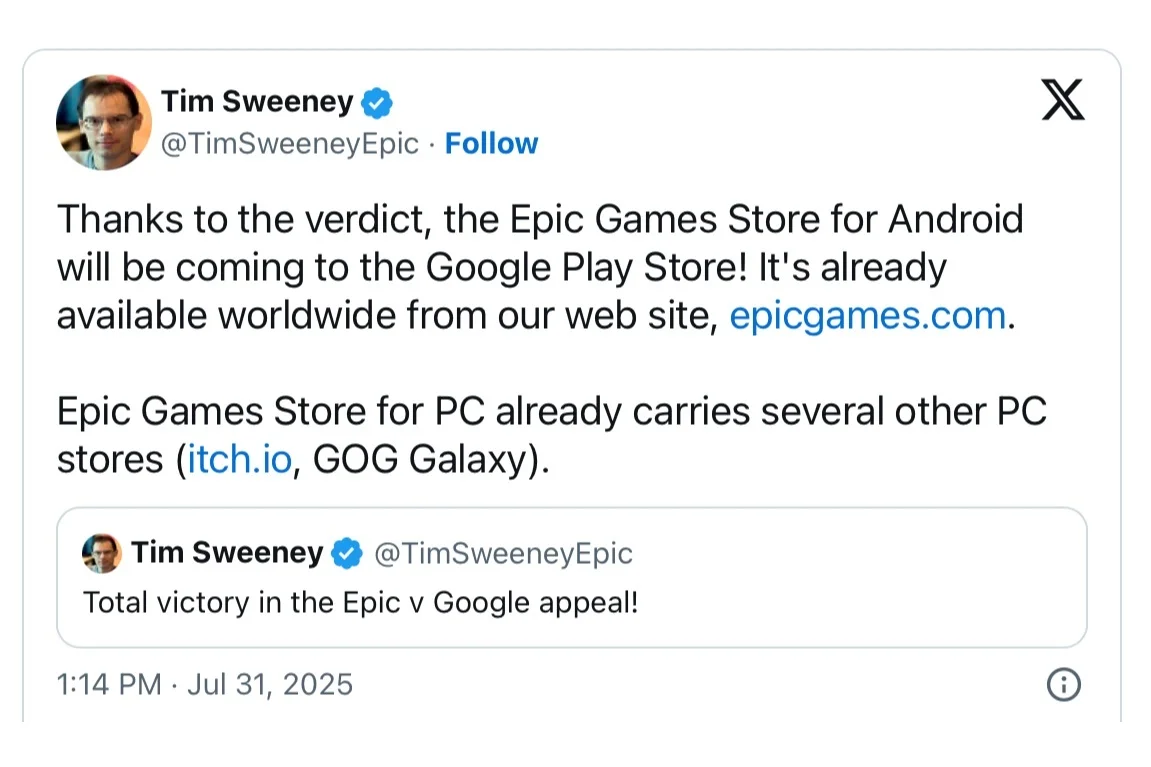Click the 1:14 PM · Jul 31, 2025 timestamp
This screenshot has width=1151, height=767.
tap(205, 685)
